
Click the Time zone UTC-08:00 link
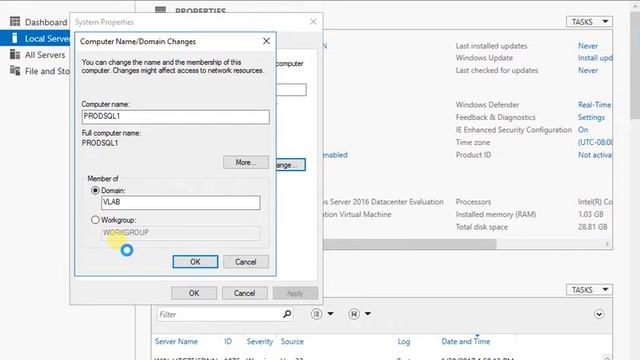pos(595,142)
